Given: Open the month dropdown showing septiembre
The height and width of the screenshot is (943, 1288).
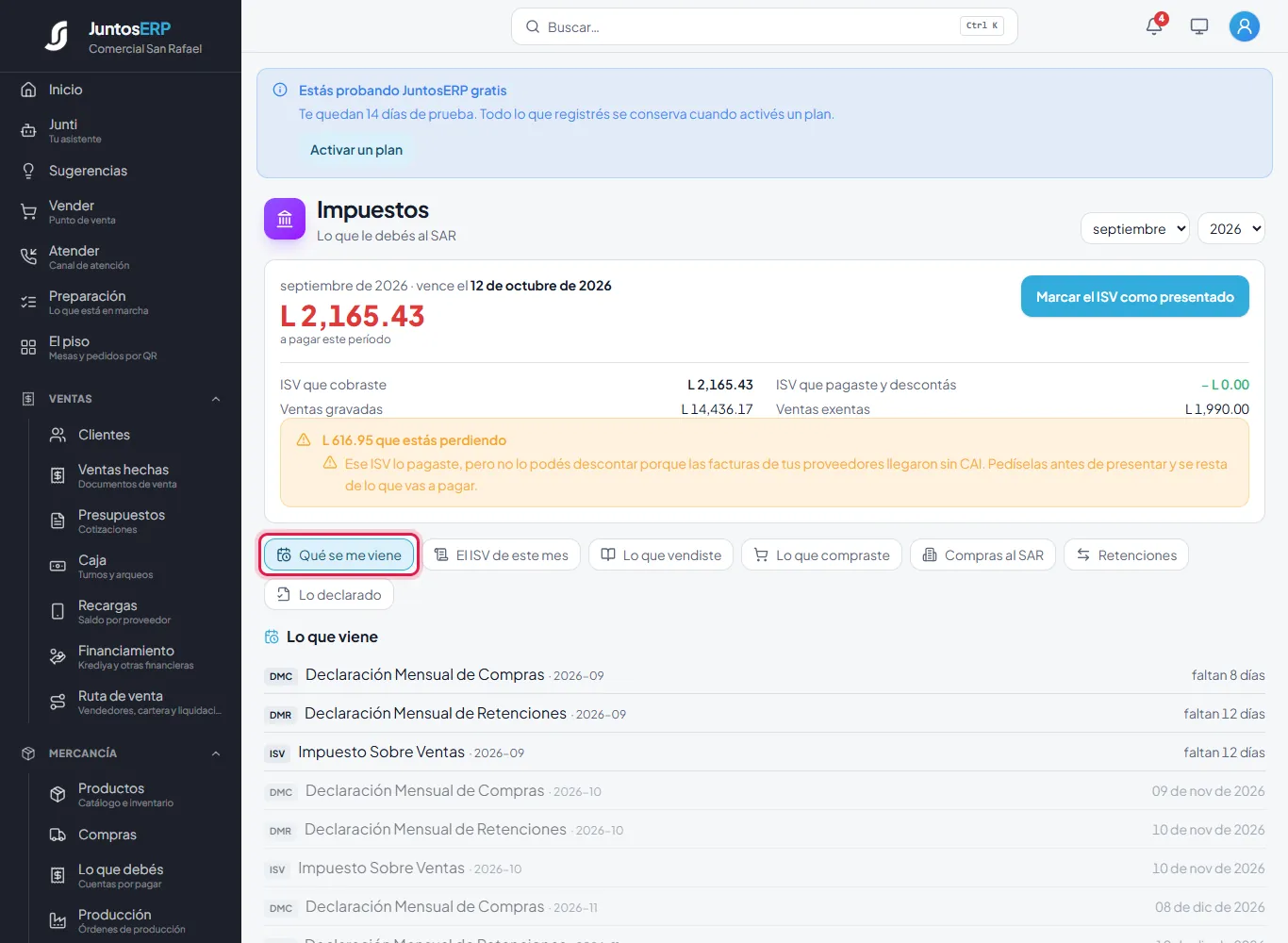Looking at the screenshot, I should 1135,228.
